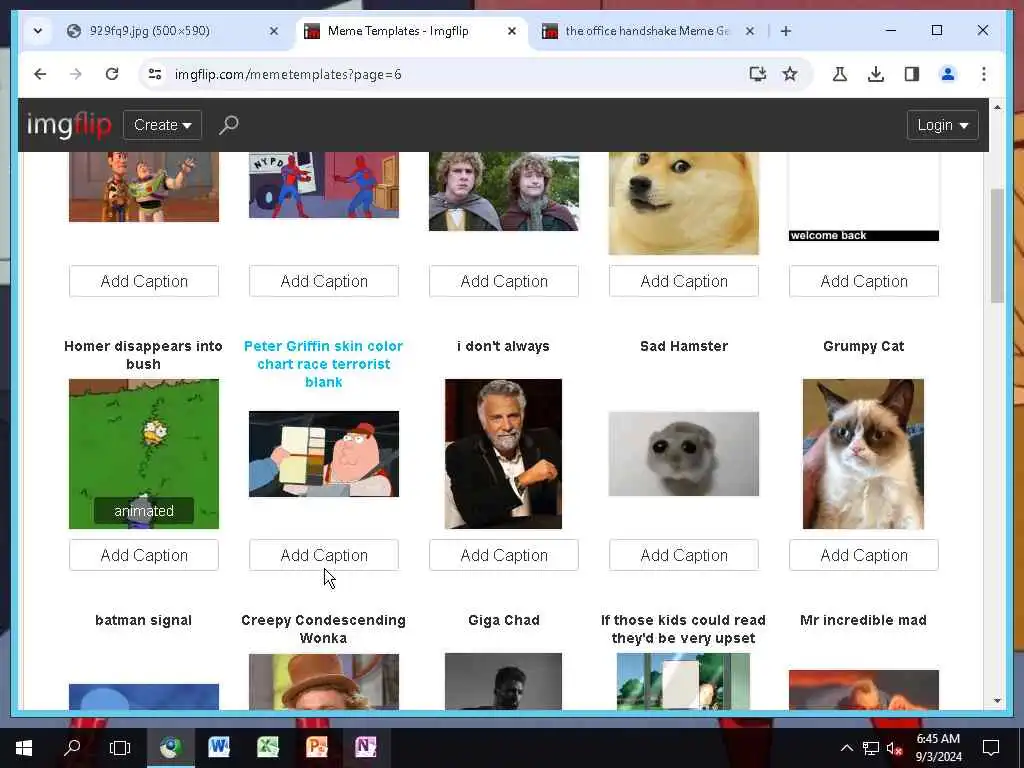Expand tab search chevron in Chrome

point(38,31)
